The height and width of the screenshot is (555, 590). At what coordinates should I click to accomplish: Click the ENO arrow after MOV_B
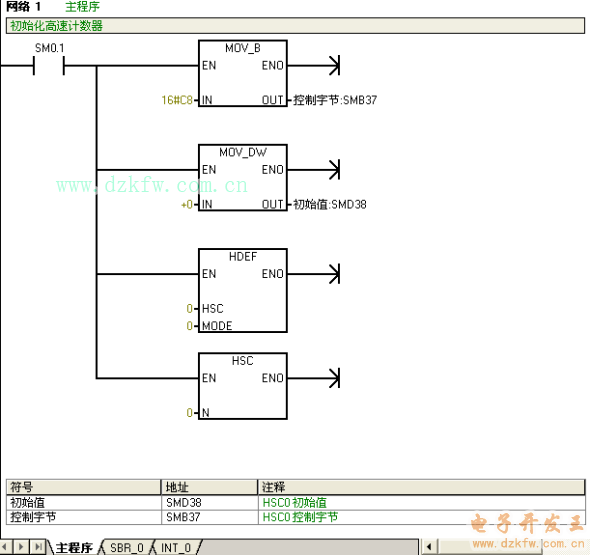click(x=334, y=65)
